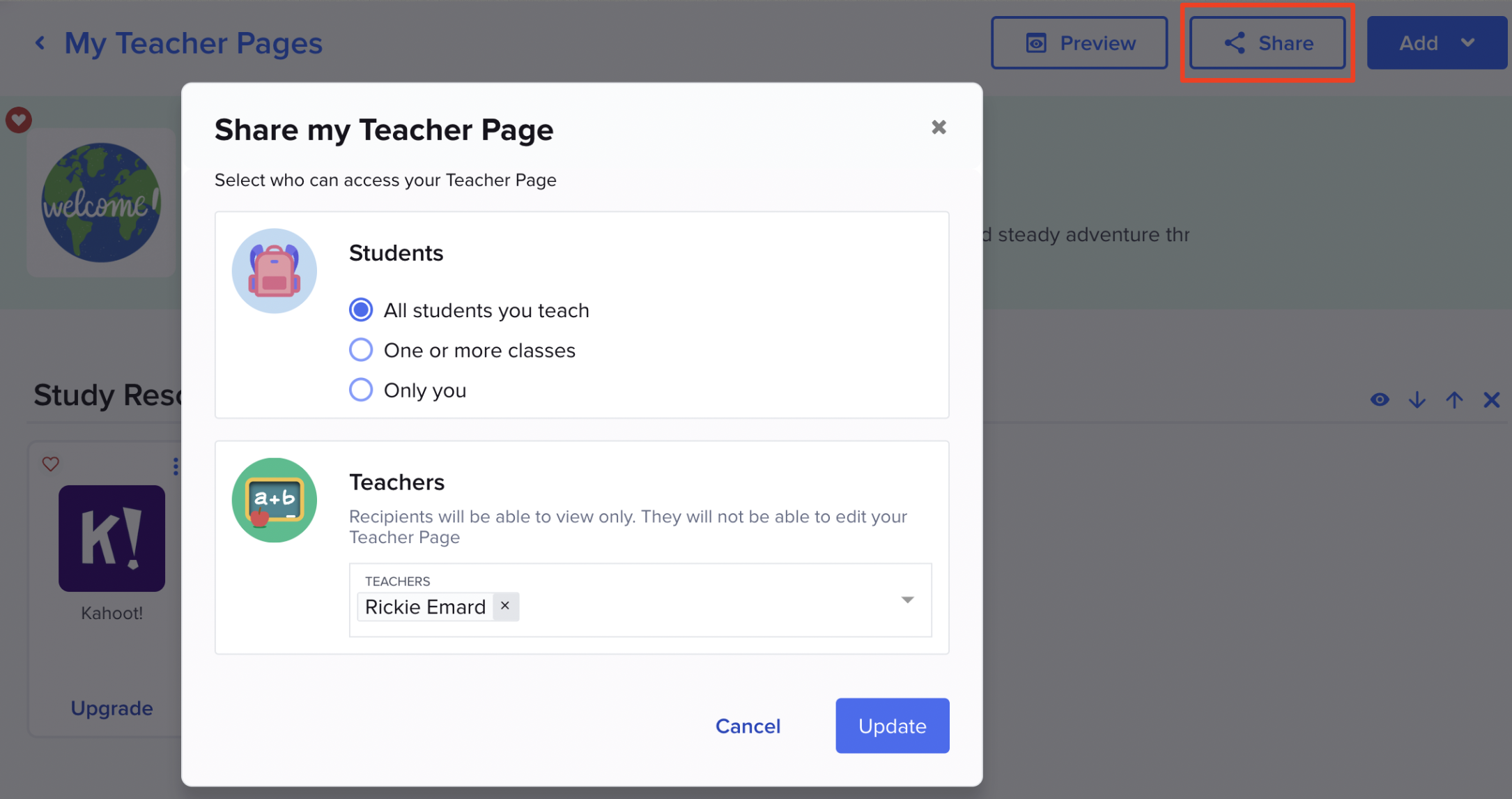Open the Kahoot! app thumbnail
Viewport: 1512px width, 799px height.
coord(111,538)
